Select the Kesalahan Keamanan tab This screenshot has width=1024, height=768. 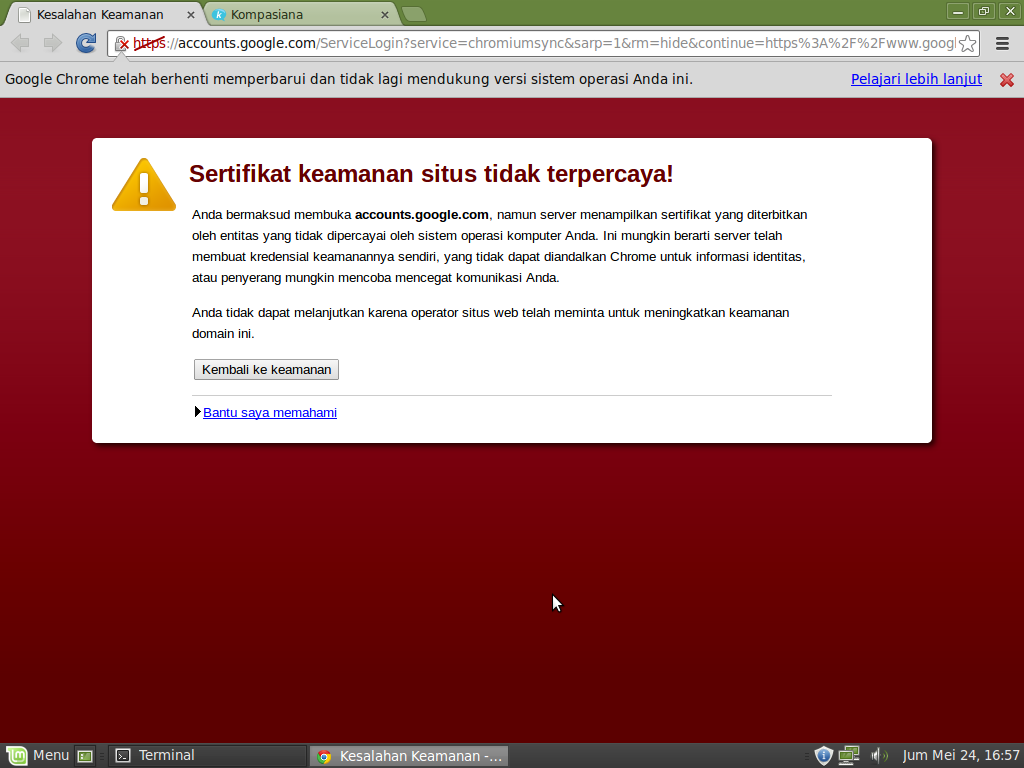pyautogui.click(x=100, y=15)
